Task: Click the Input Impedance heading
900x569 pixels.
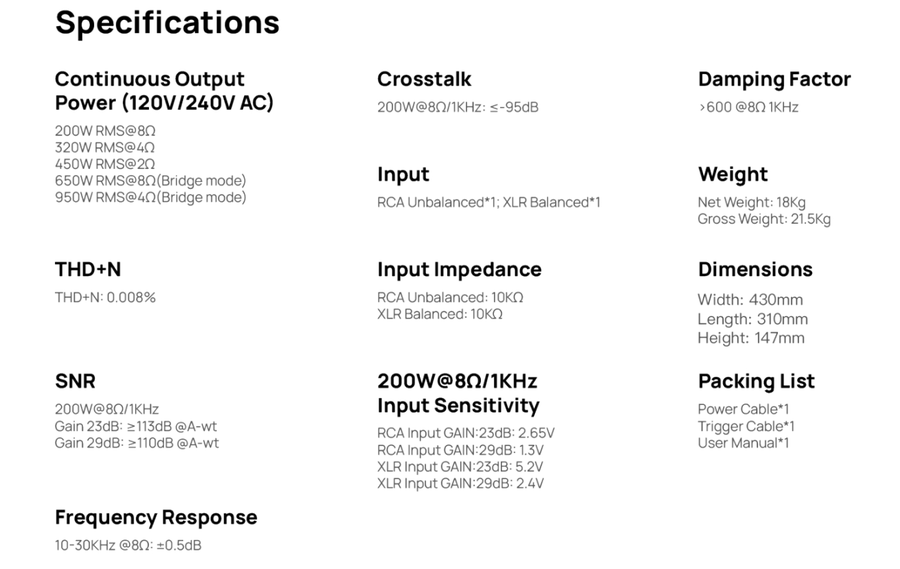Action: pos(459,269)
